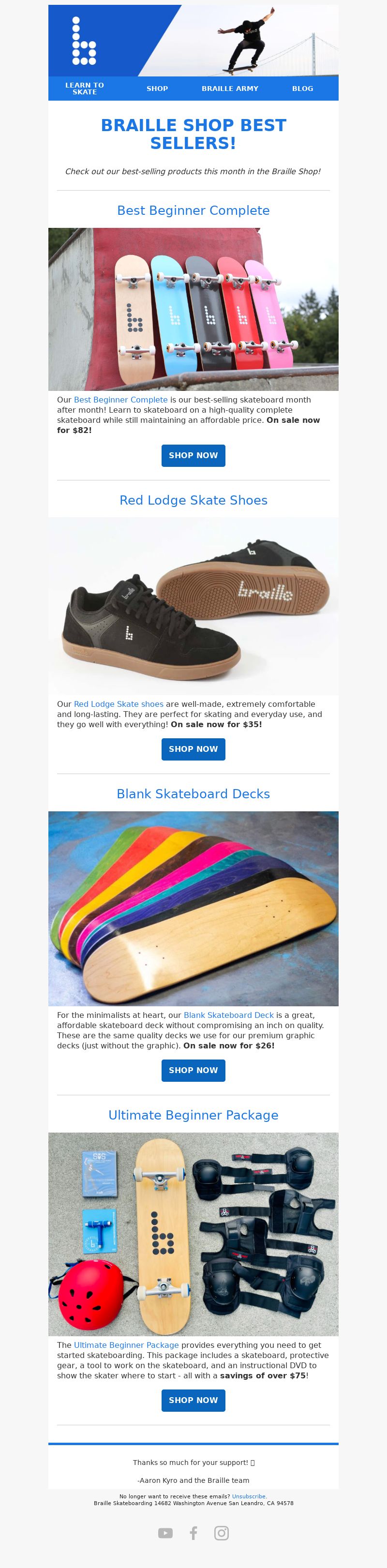Click Shop Now under Ultimate Beginner Package
Image resolution: width=387 pixels, height=1568 pixels.
(193, 1400)
